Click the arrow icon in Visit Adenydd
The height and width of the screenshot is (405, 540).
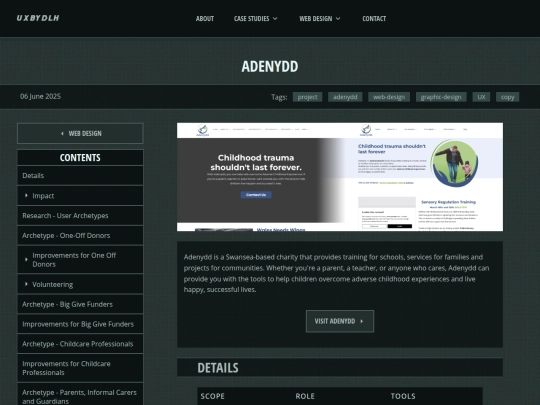[x=362, y=321]
